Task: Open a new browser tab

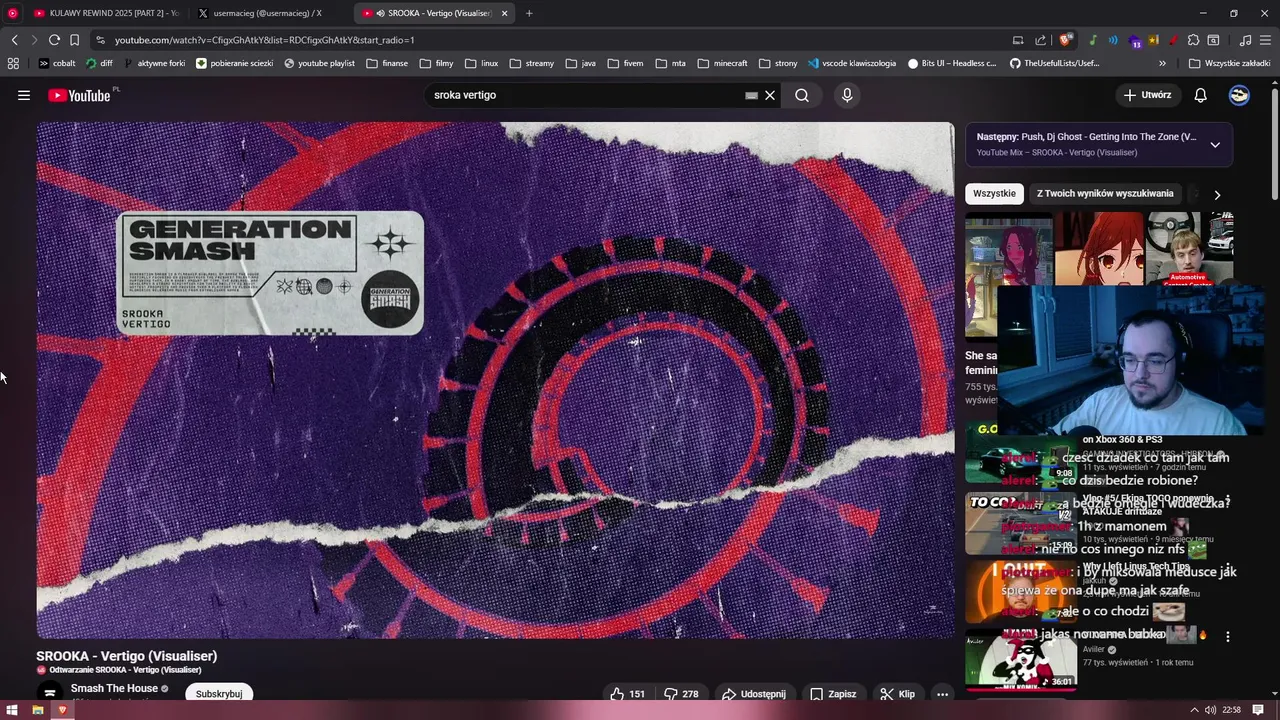Action: tap(529, 13)
